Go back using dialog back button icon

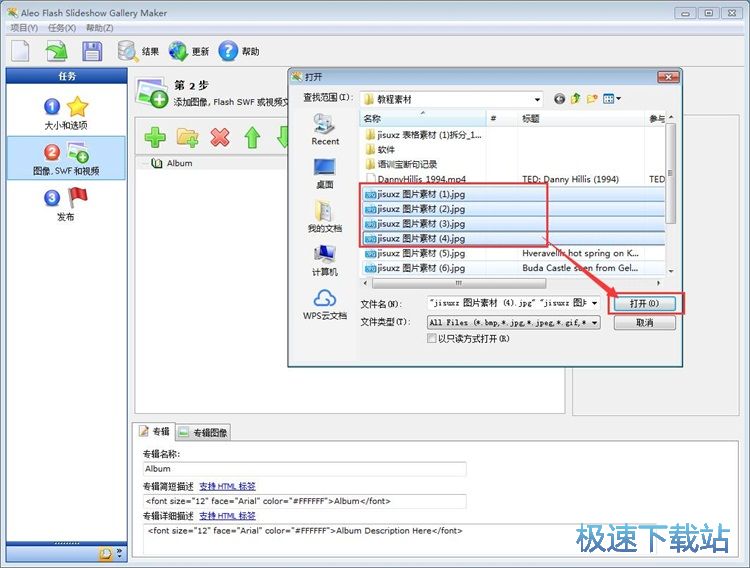coord(559,99)
